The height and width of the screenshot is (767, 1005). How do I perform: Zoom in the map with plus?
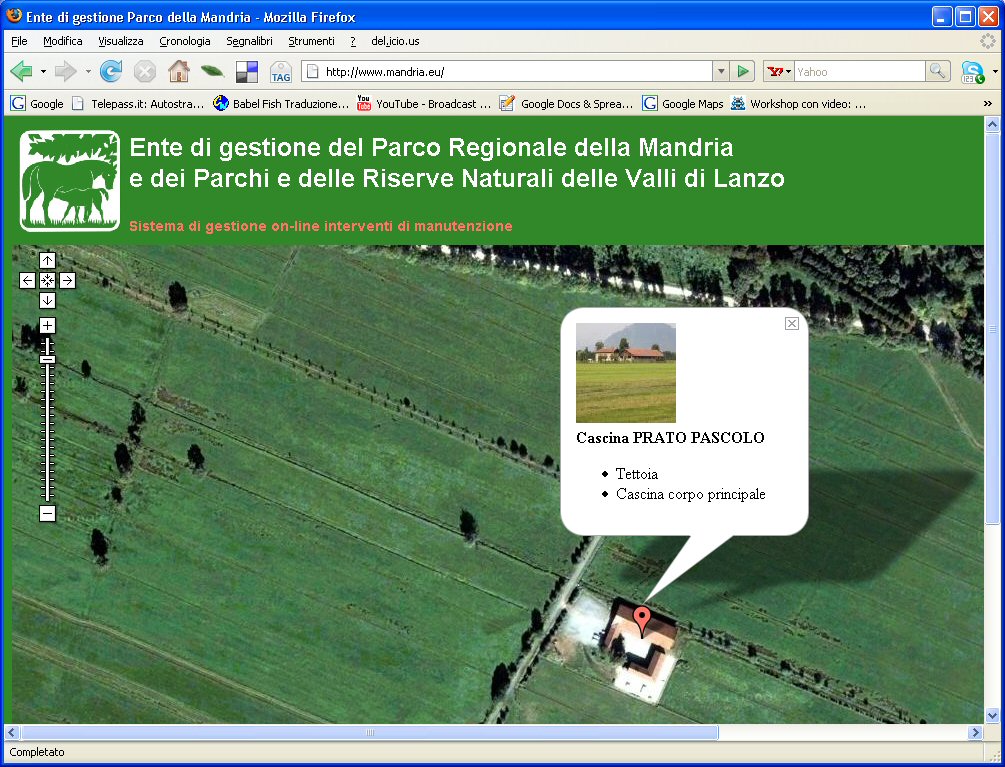47,326
